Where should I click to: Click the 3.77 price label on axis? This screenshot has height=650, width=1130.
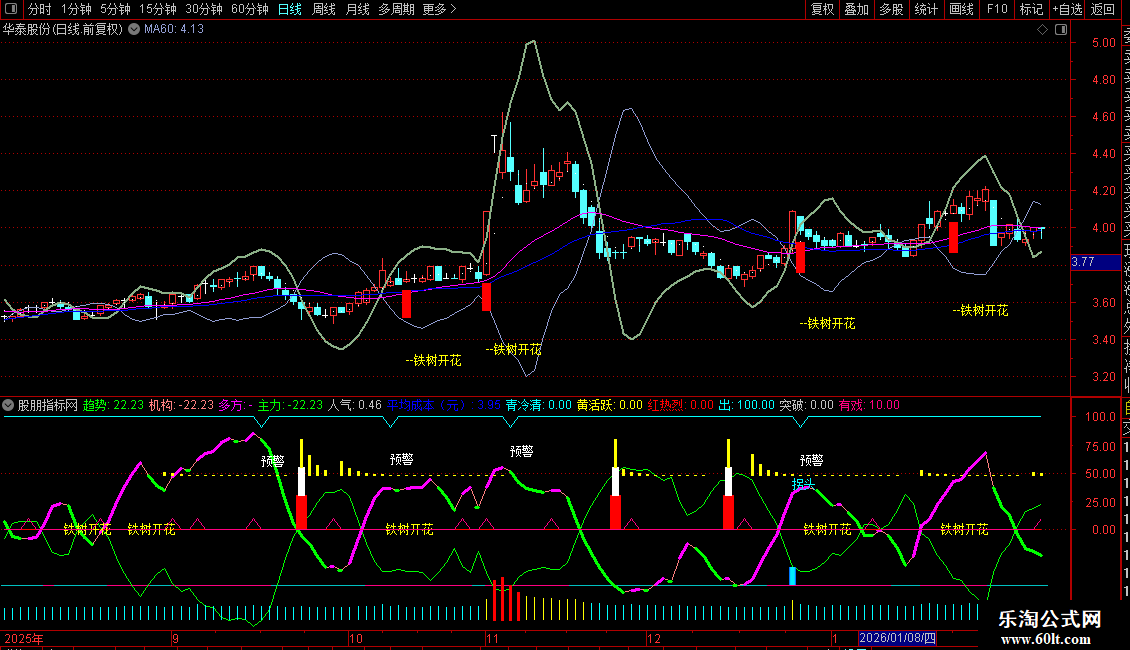[1084, 262]
